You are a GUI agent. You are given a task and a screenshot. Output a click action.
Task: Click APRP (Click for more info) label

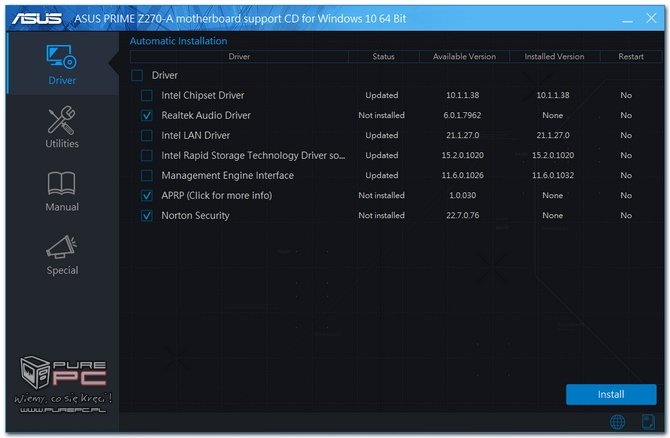(x=217, y=195)
